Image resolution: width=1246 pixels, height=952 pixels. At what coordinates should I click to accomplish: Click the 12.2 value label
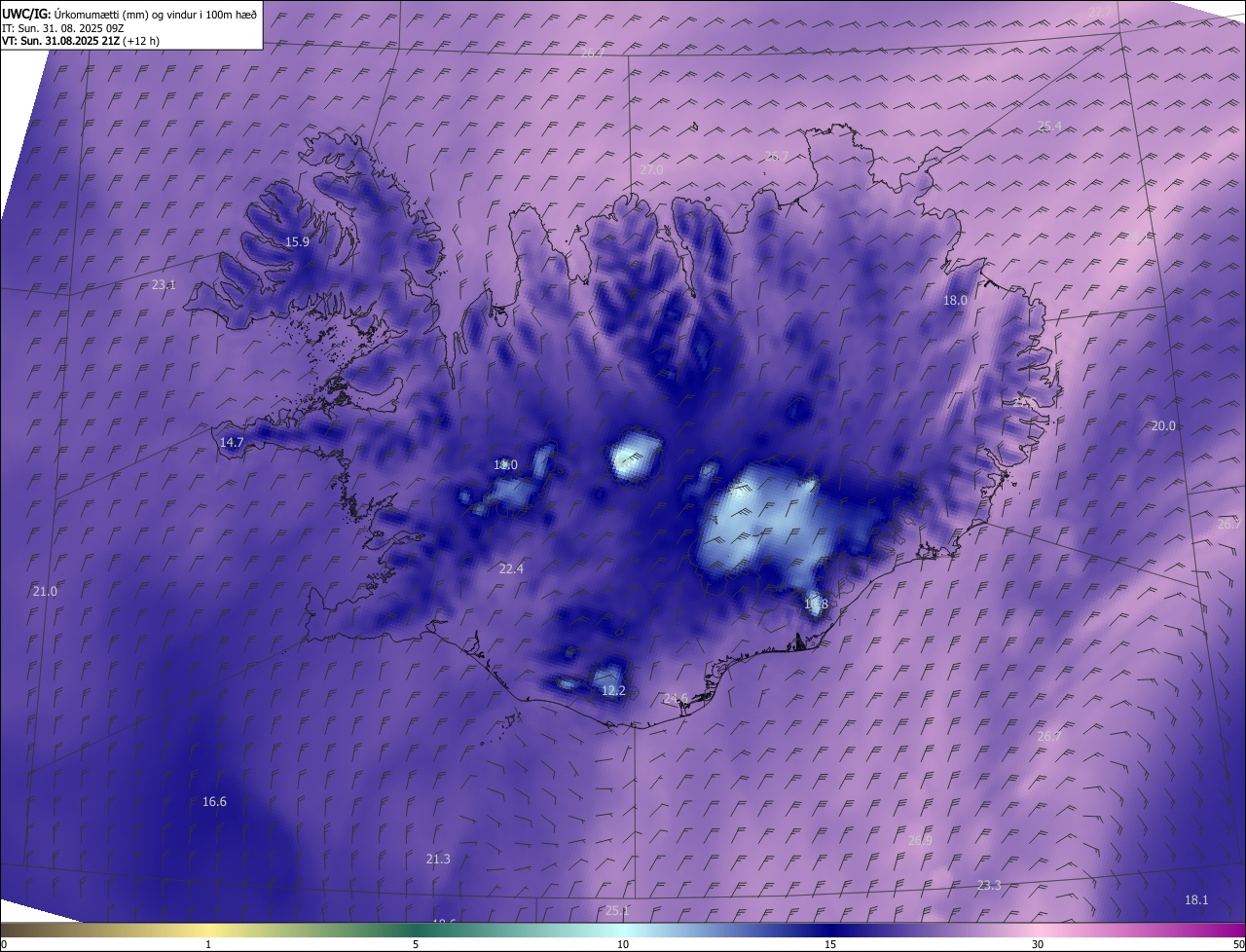(613, 691)
